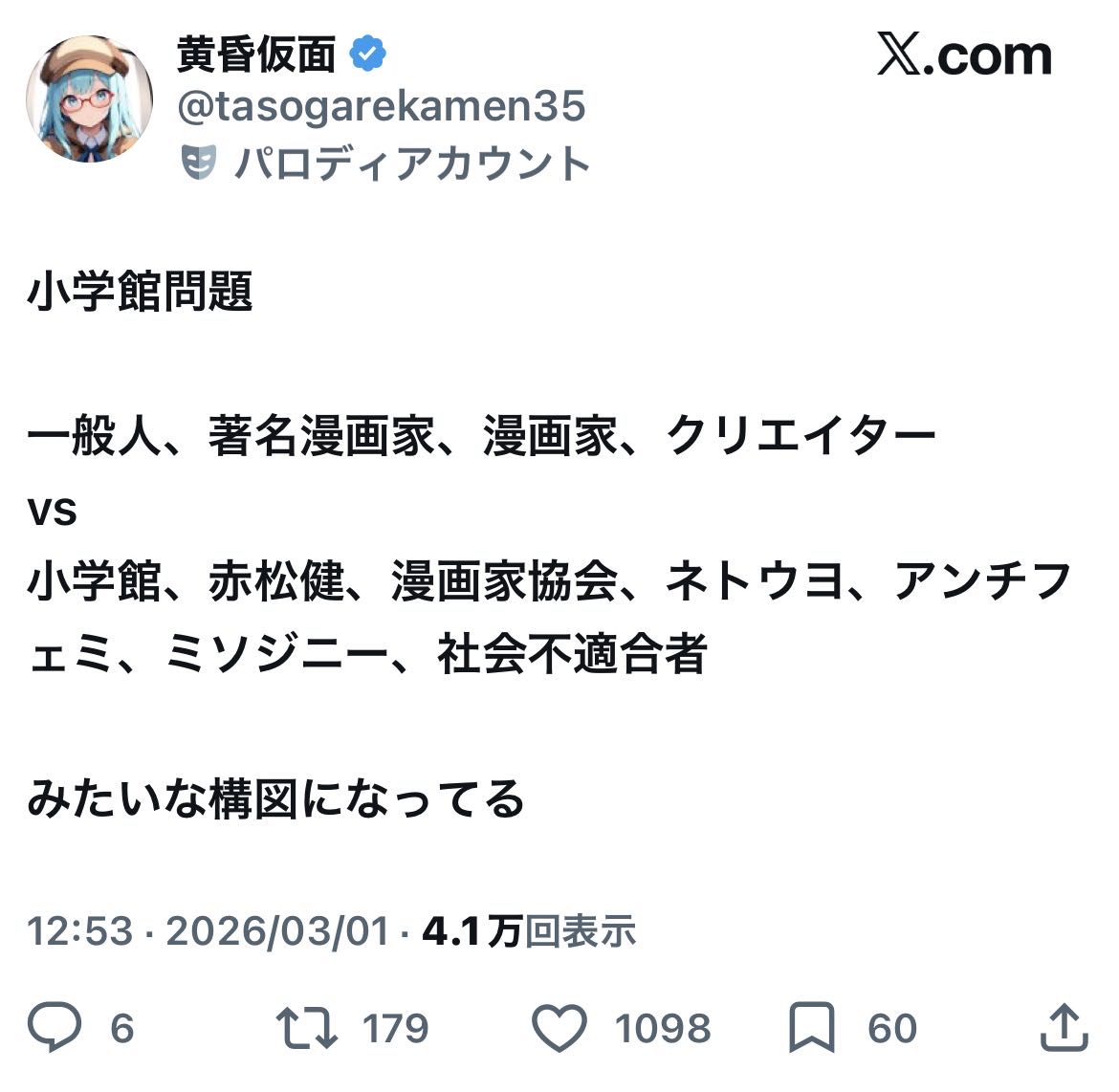This screenshot has width=1119, height=1092.
Task: Click the パロディアカウント label
Action: click(x=411, y=164)
